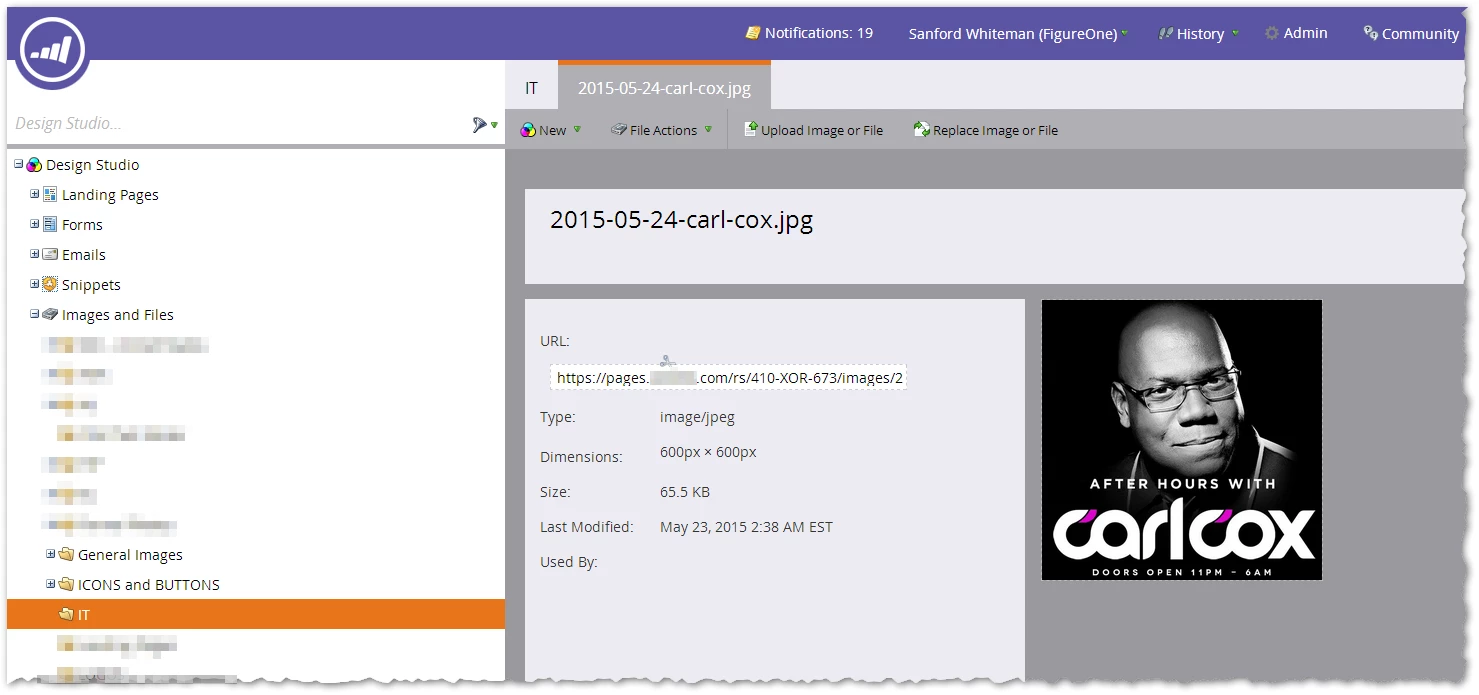Expand the ICONS and BUTTONS folder
1479x695 pixels.
click(x=50, y=584)
